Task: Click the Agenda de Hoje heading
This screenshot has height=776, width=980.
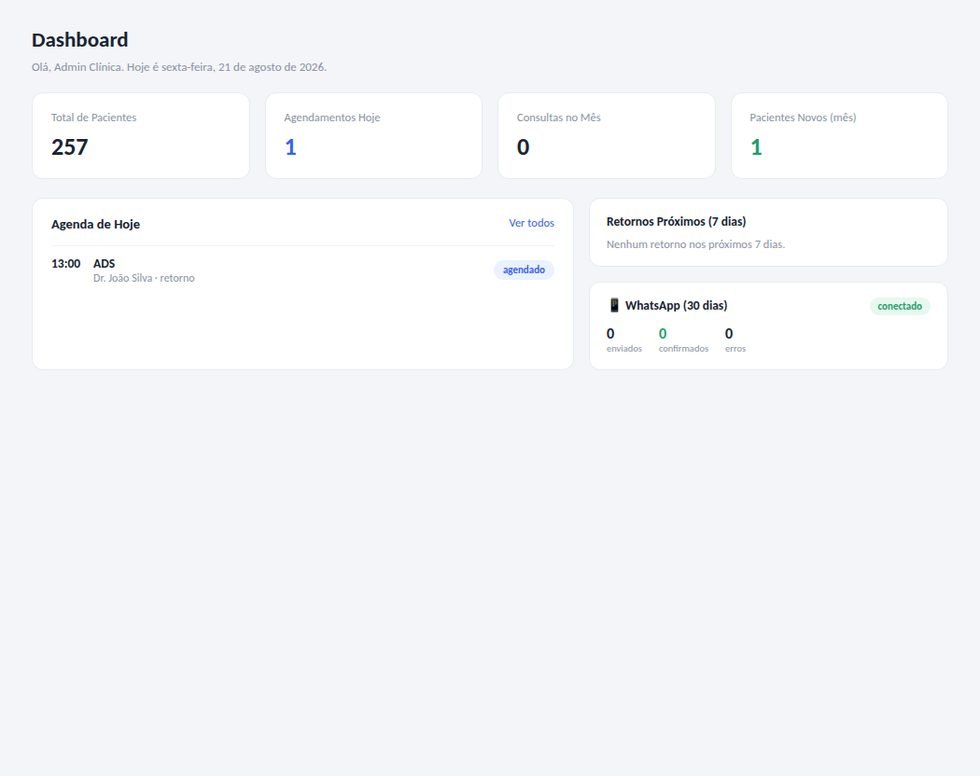Action: pyautogui.click(x=96, y=224)
